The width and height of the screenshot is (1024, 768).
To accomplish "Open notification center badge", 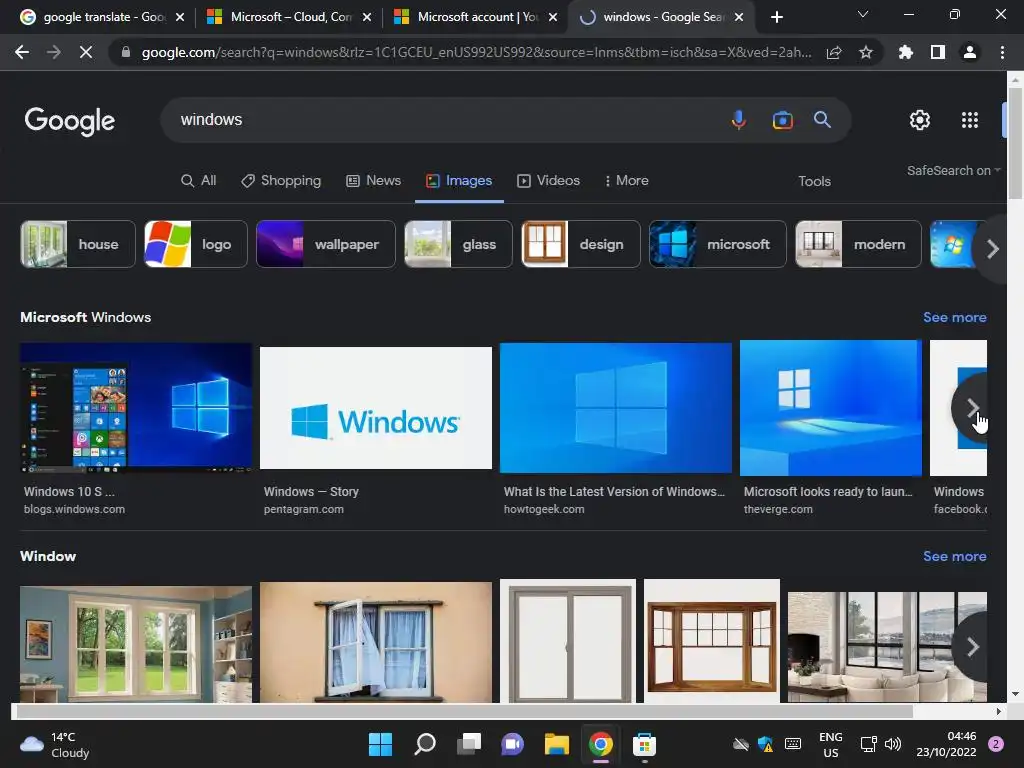I will (x=996, y=744).
